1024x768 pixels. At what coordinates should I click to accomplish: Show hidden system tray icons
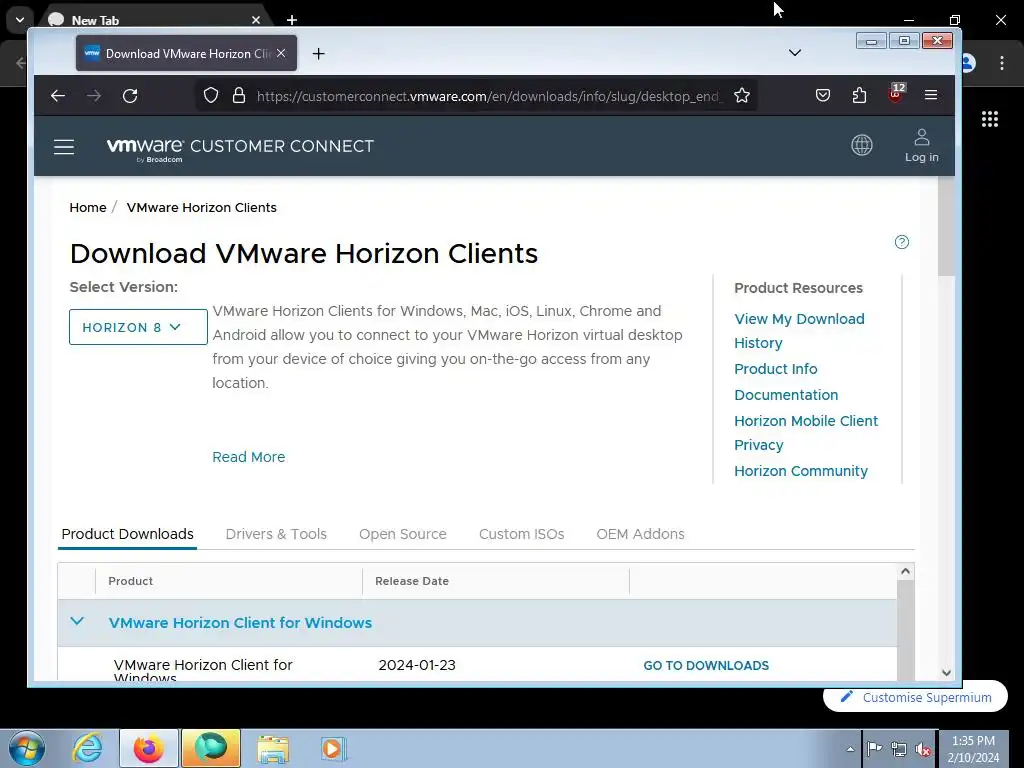pos(850,749)
